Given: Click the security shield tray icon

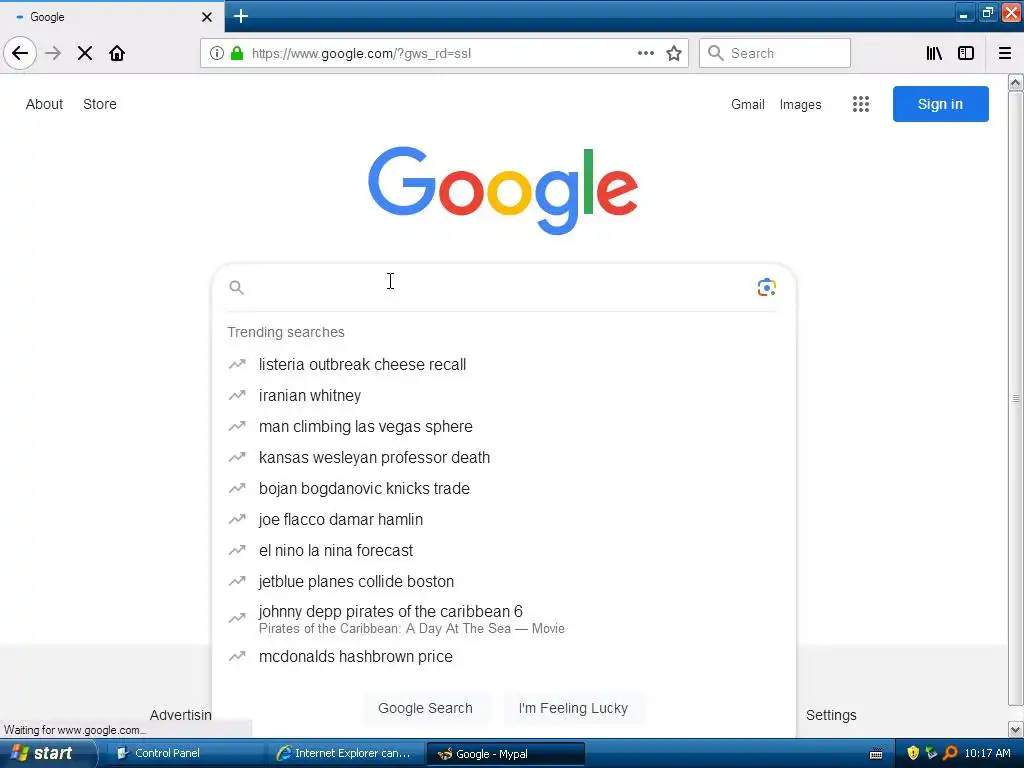Looking at the screenshot, I should (913, 753).
